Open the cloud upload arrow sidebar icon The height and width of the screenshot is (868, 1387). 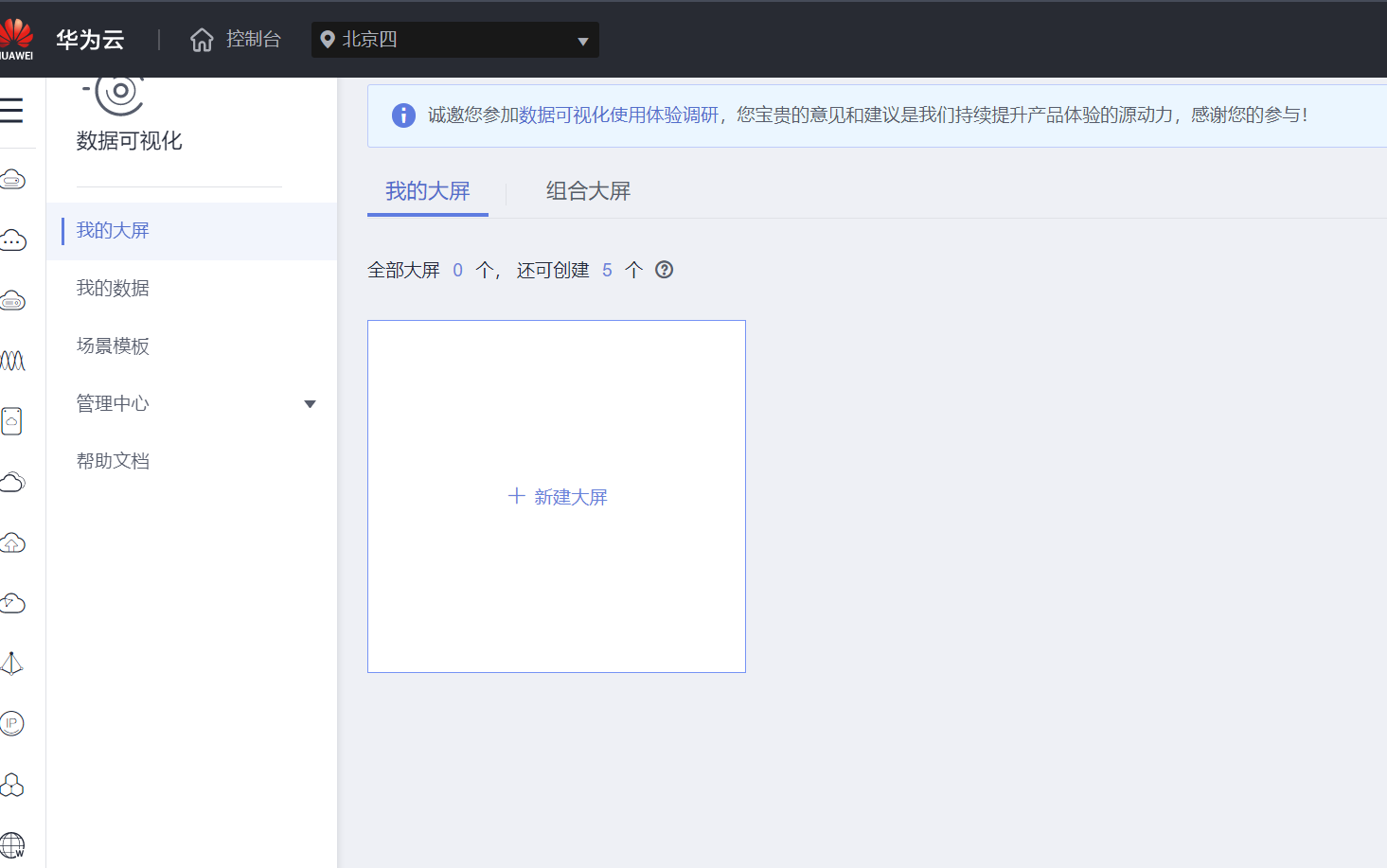pos(12,542)
